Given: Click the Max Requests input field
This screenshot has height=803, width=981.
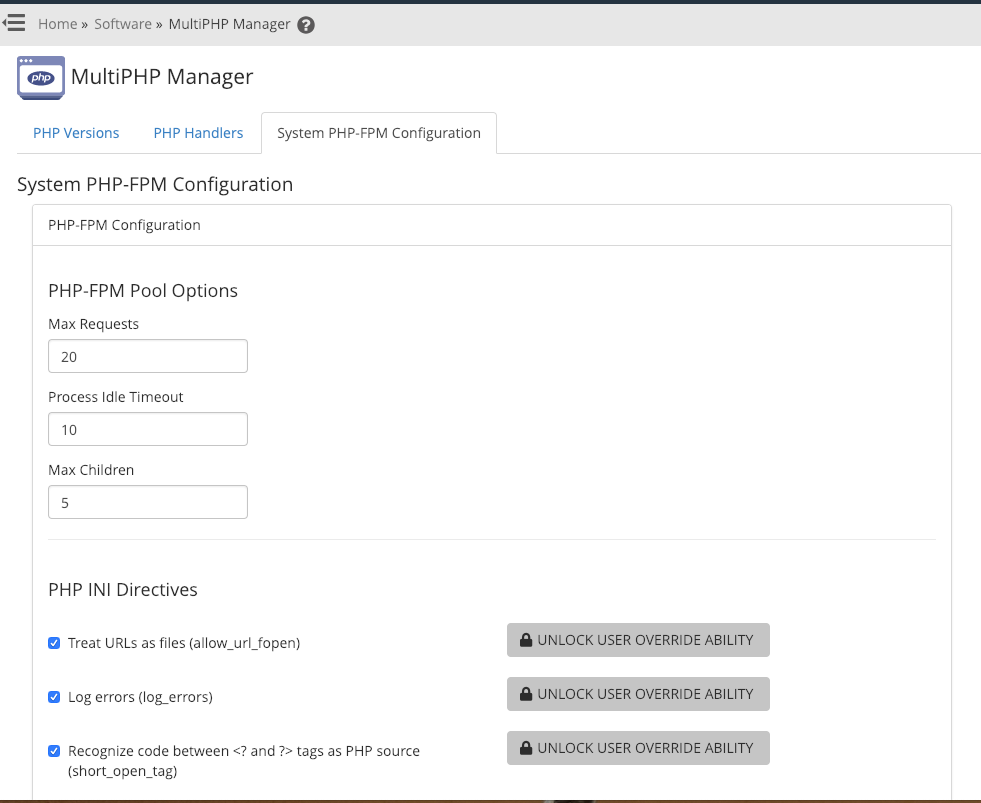Looking at the screenshot, I should [x=148, y=357].
